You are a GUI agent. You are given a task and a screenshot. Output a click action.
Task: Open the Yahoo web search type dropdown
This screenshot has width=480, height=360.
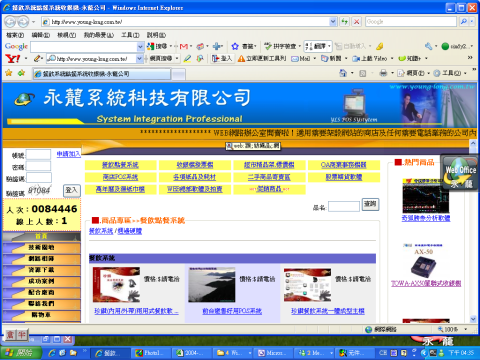coord(177,59)
